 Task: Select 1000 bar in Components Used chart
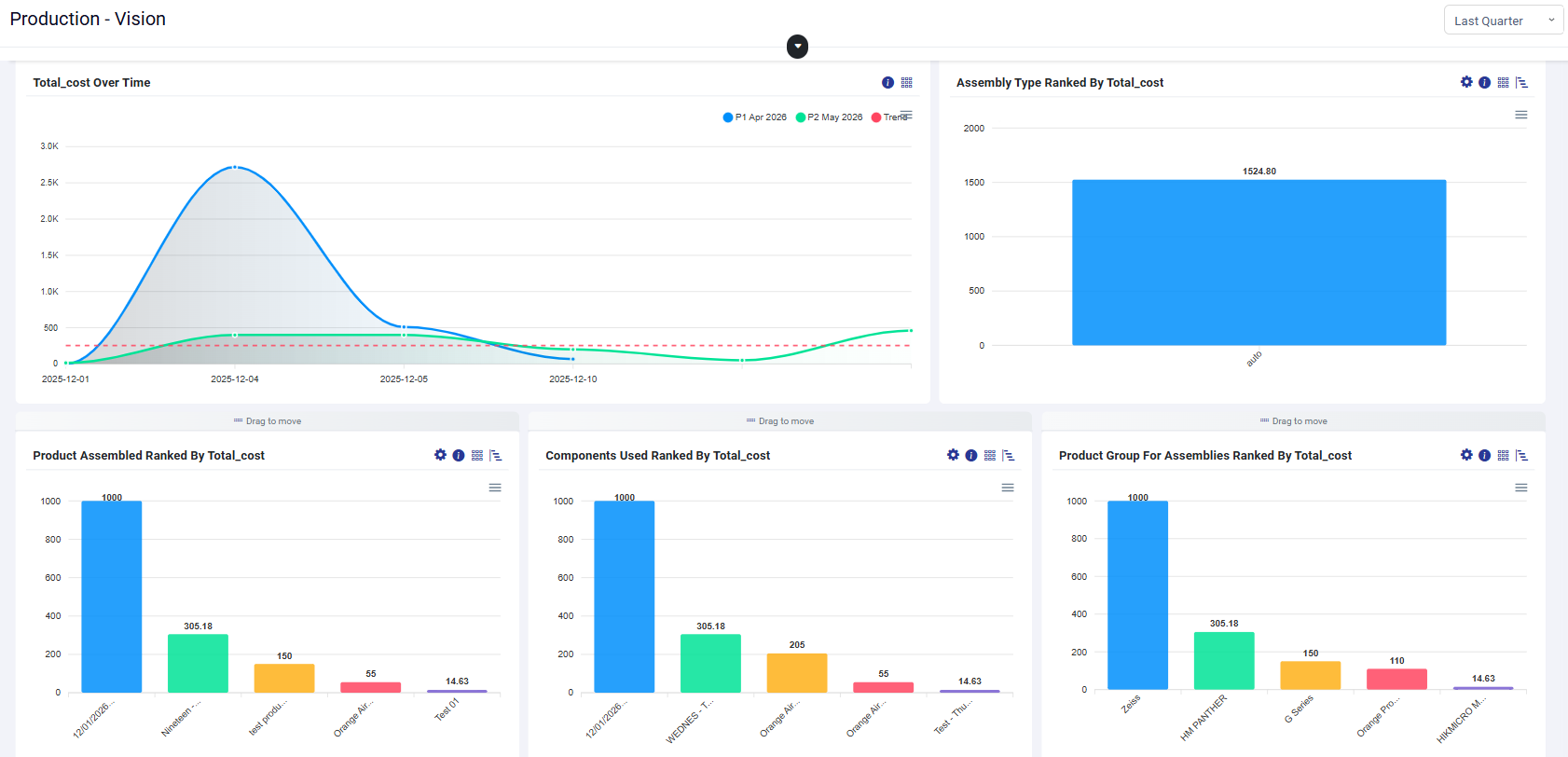tap(625, 597)
